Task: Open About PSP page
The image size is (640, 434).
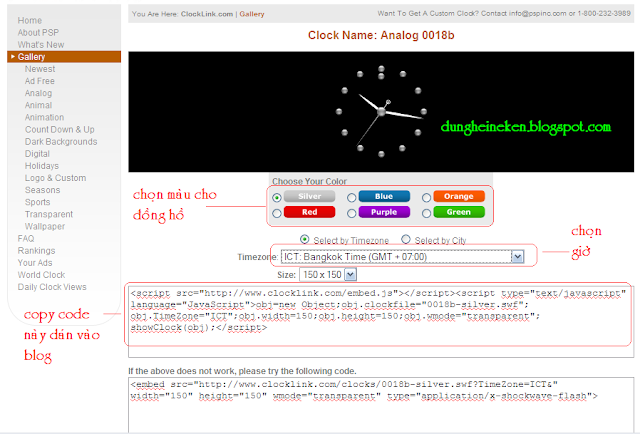Action: point(38,33)
